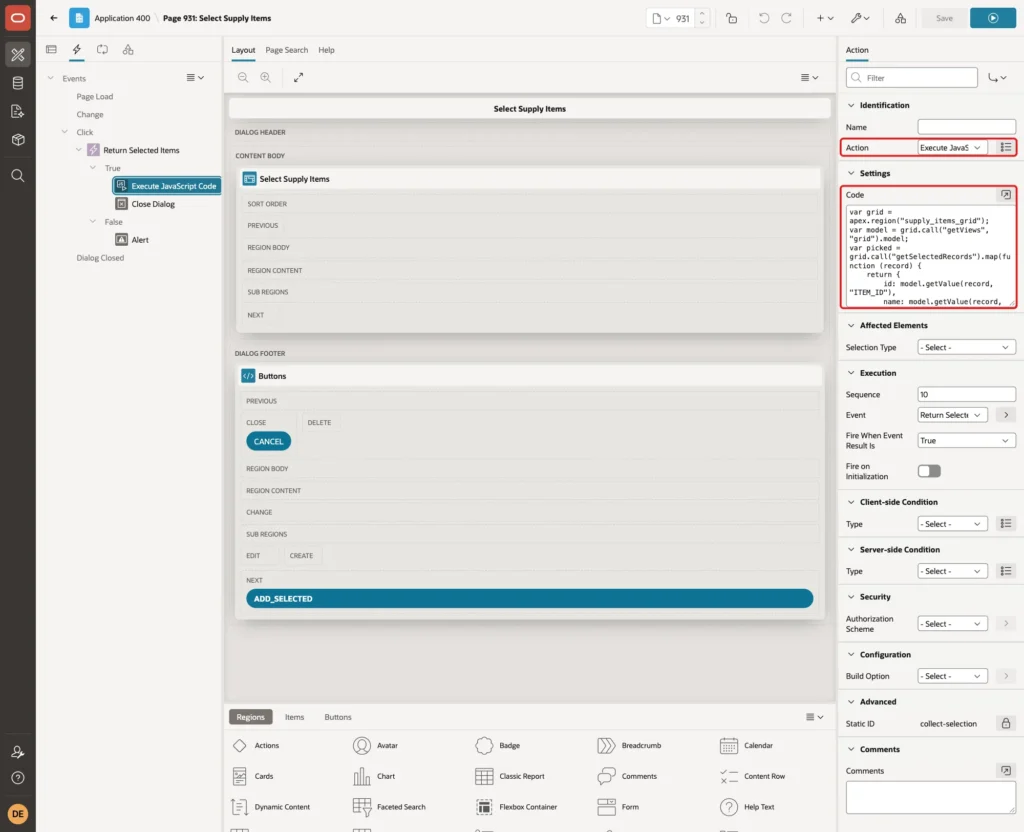Screen dimensions: 1024x832
Task: Click the Save button
Action: (x=944, y=18)
